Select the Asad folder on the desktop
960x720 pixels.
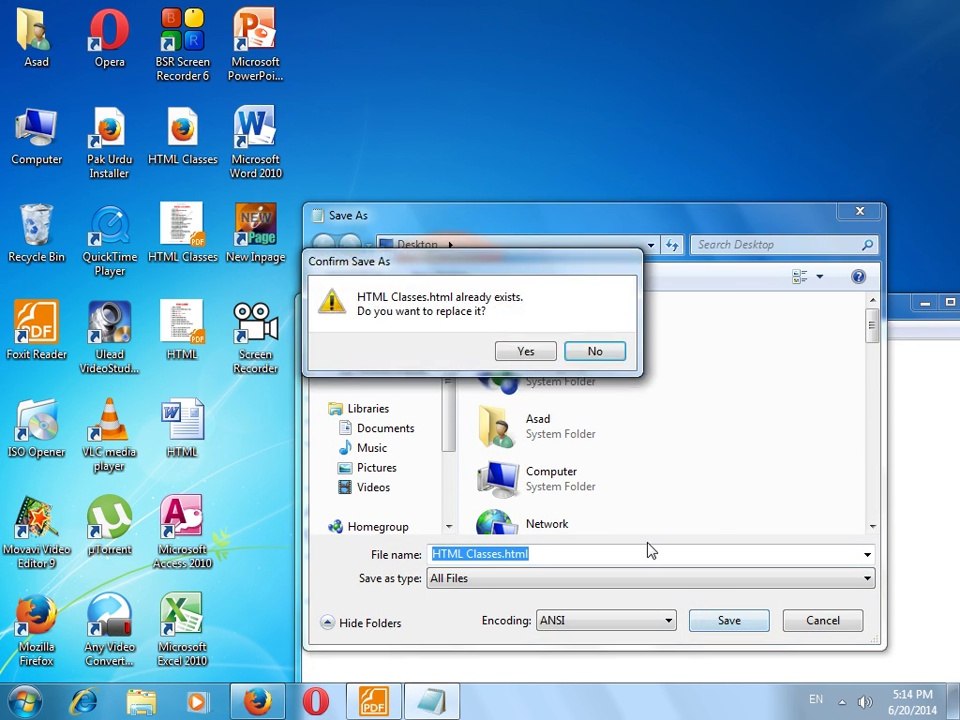pos(36,38)
